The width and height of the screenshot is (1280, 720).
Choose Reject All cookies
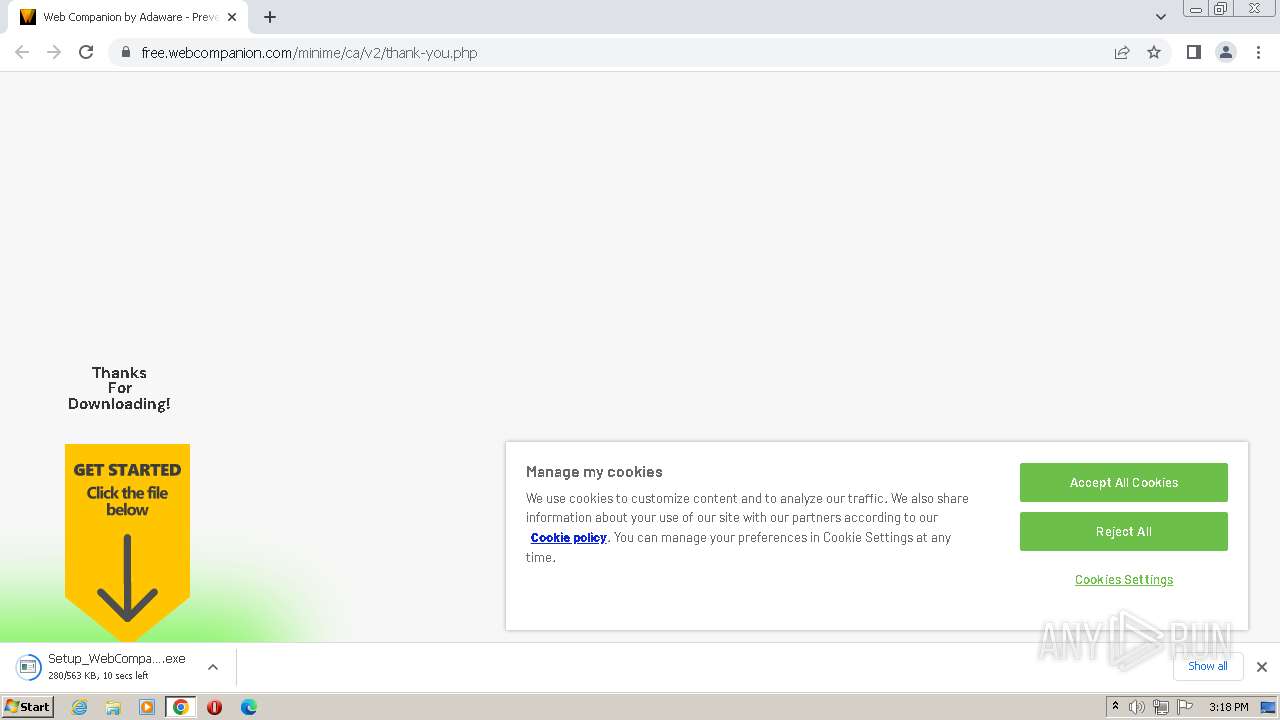click(1124, 531)
